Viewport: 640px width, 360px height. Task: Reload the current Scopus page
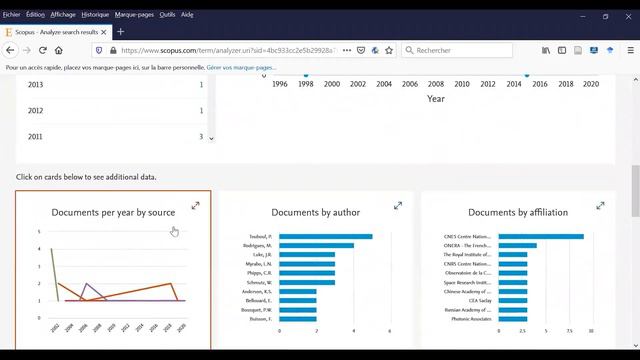pyautogui.click(x=42, y=50)
